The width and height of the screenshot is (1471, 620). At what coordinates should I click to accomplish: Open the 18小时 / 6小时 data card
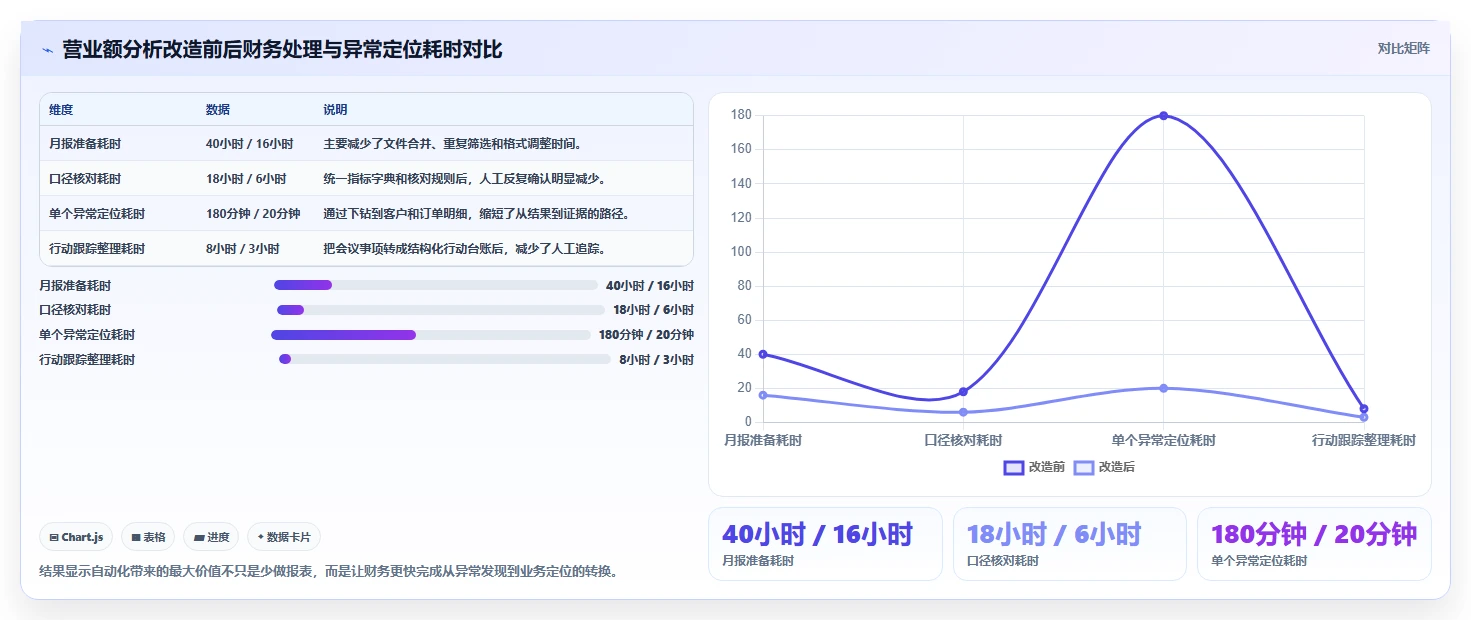[1070, 544]
